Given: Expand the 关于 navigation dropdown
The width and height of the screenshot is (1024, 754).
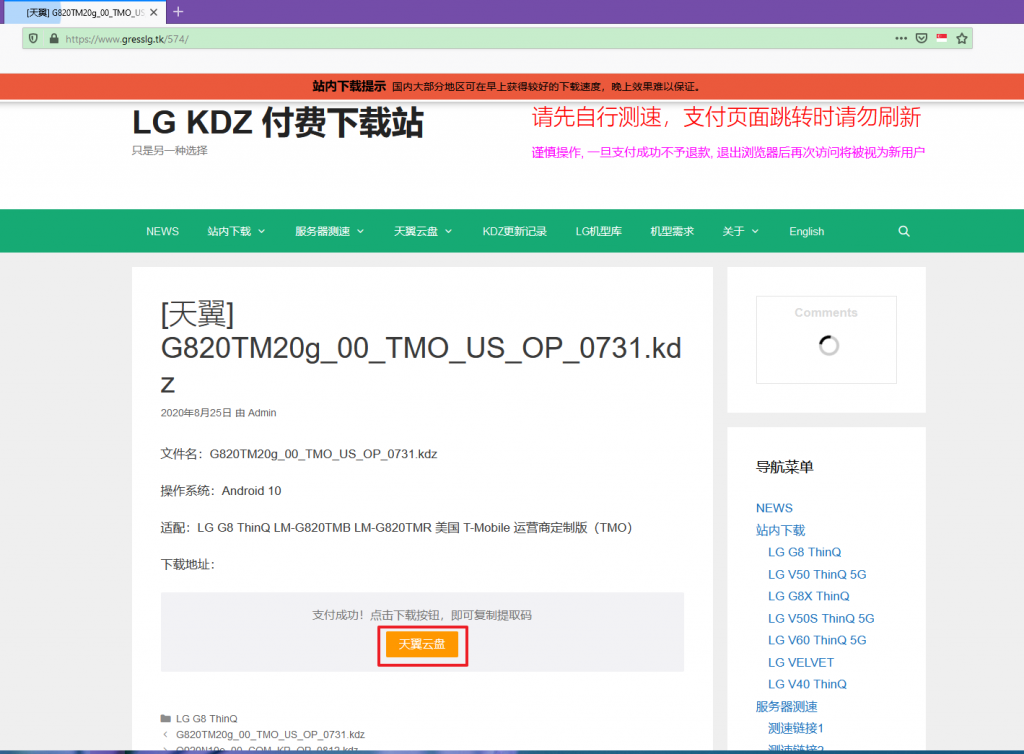Looking at the screenshot, I should click(741, 231).
